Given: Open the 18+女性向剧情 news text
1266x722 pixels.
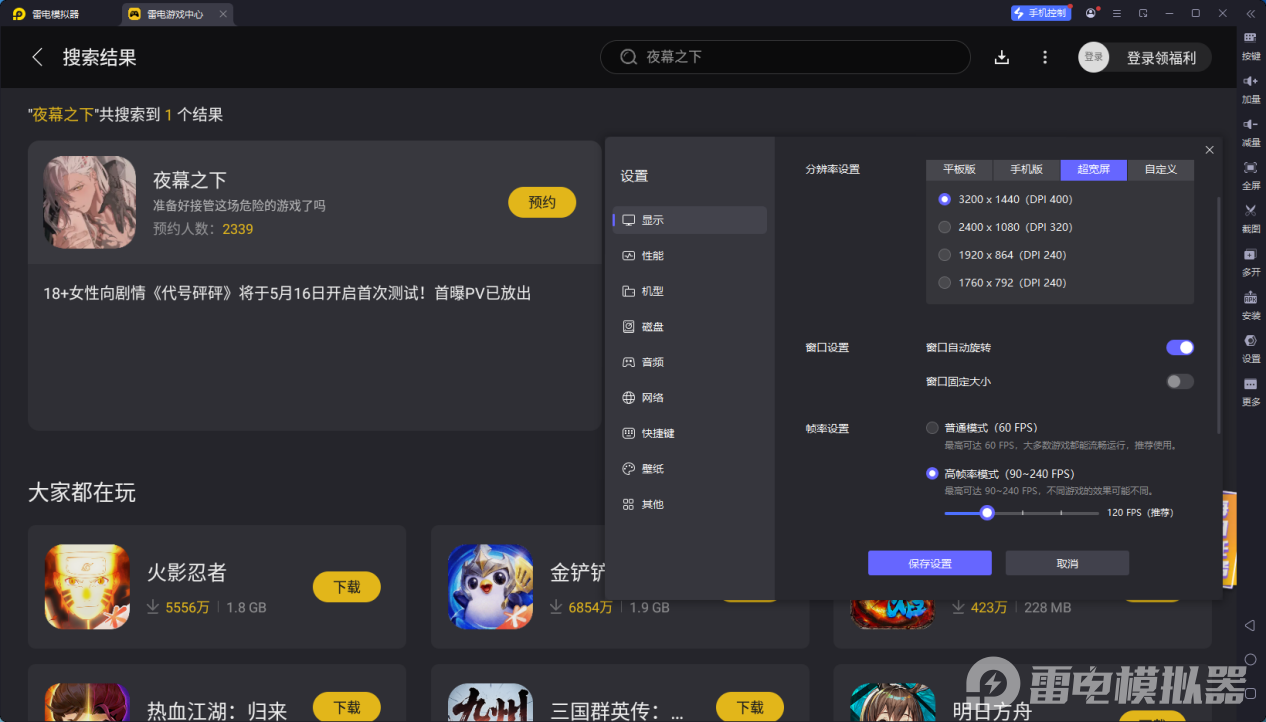Looking at the screenshot, I should [287, 293].
